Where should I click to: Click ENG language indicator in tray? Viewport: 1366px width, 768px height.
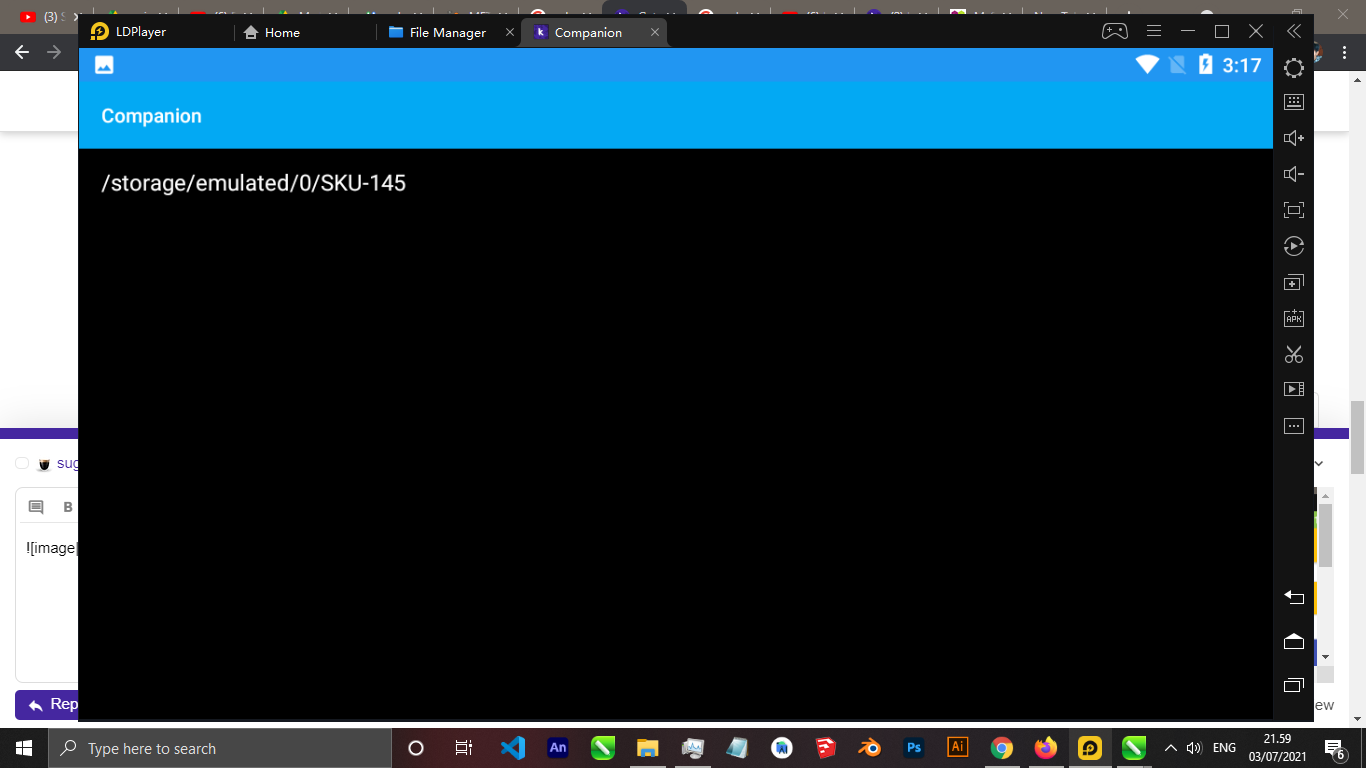coord(1224,748)
